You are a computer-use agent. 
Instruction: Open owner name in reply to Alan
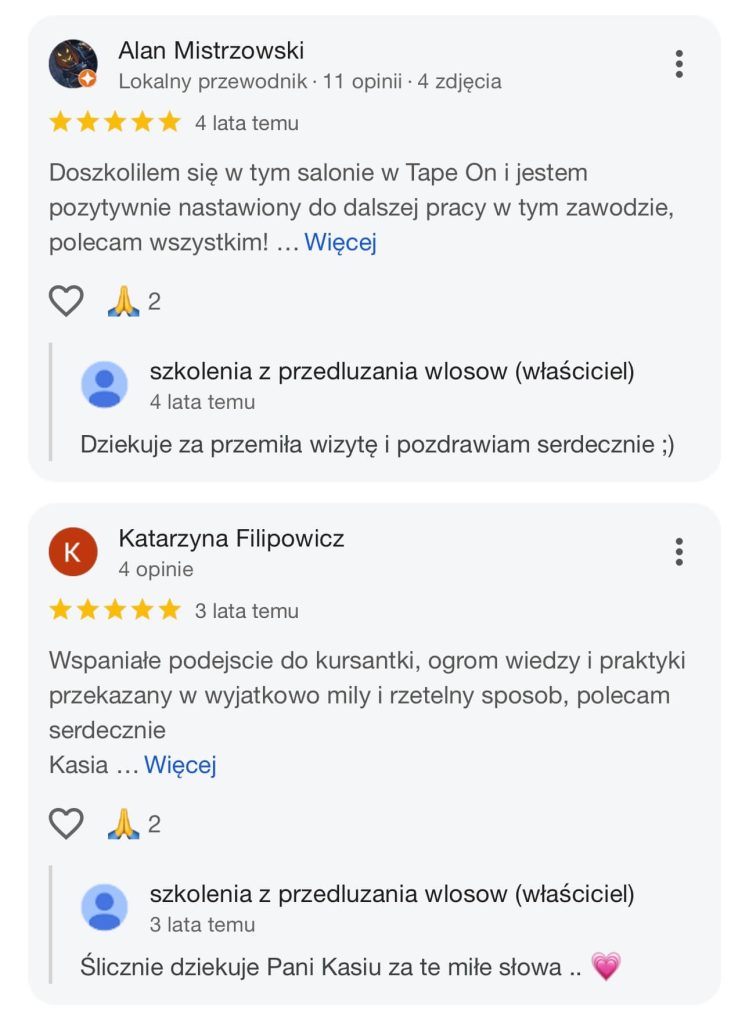[x=391, y=372]
